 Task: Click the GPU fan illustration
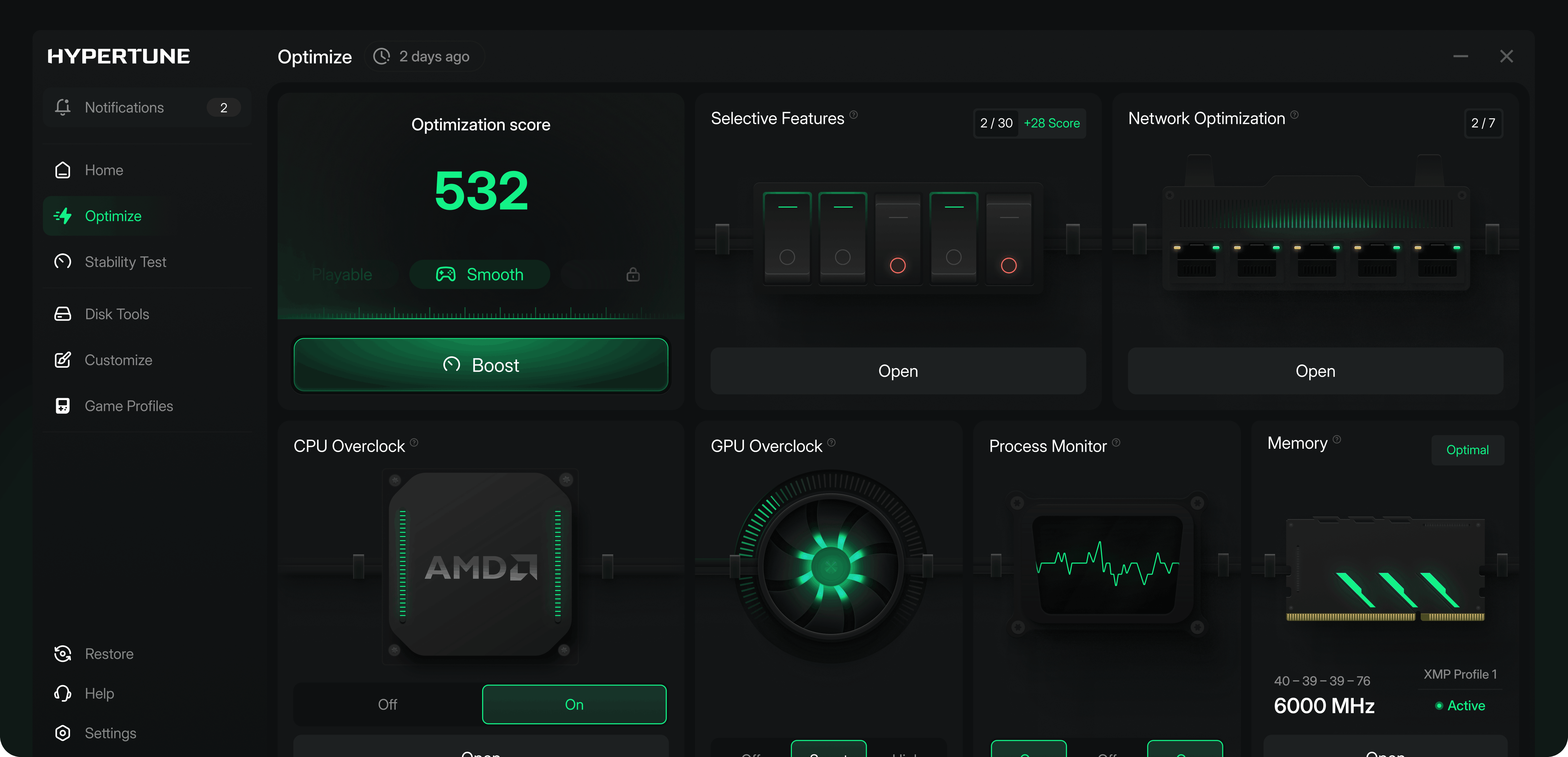pos(831,566)
